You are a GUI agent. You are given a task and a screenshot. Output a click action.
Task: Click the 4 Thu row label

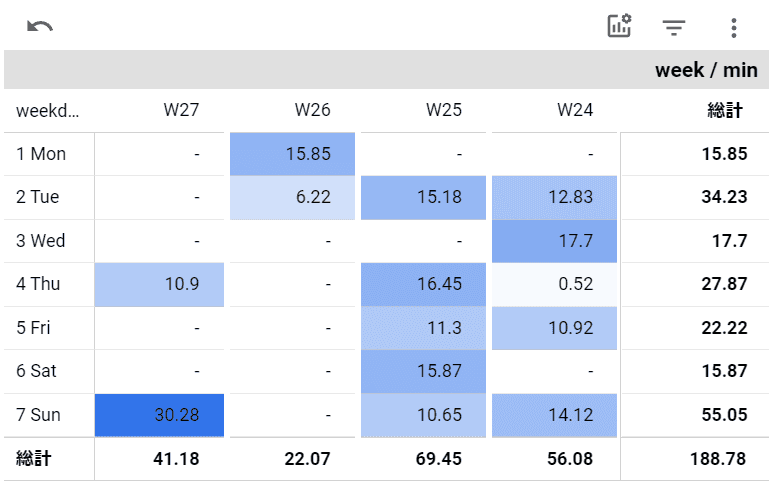pos(38,284)
